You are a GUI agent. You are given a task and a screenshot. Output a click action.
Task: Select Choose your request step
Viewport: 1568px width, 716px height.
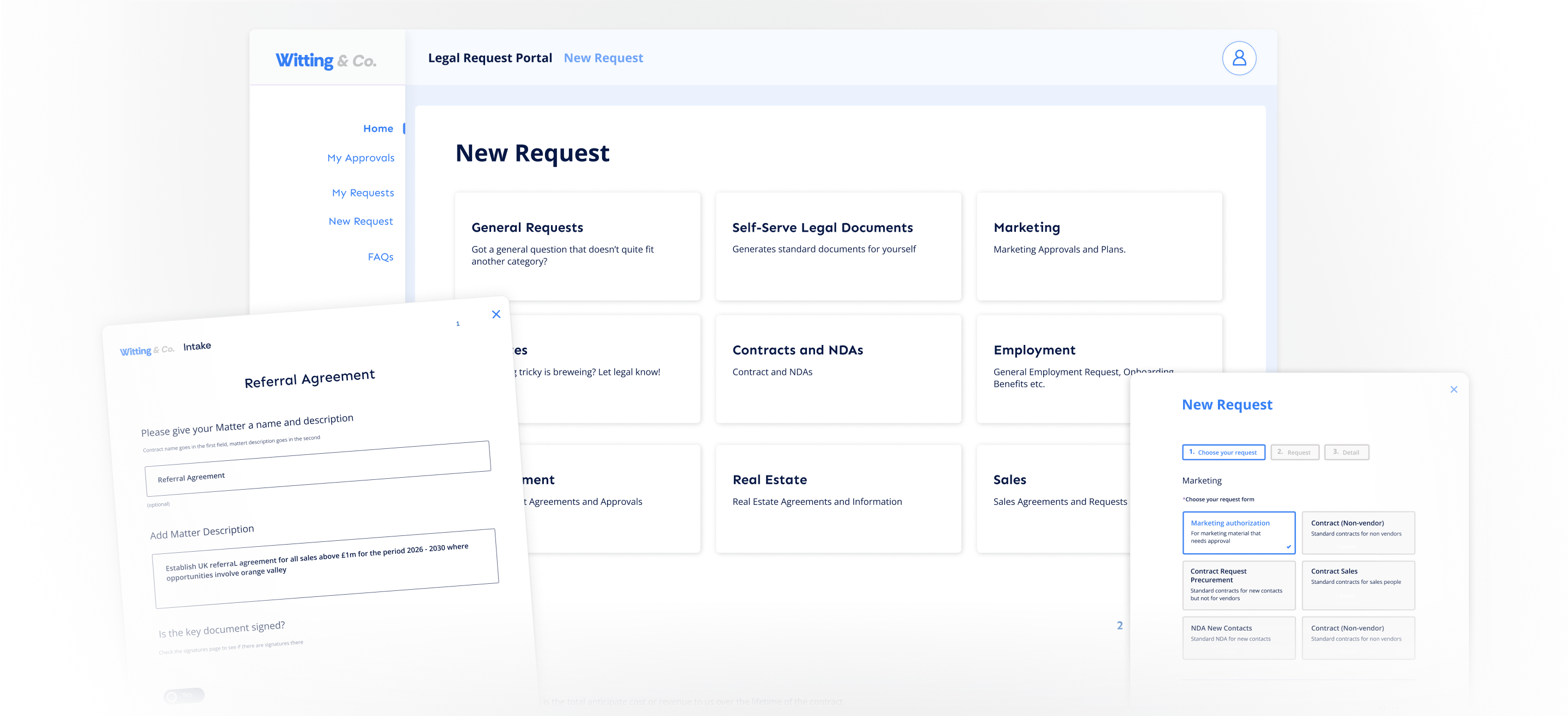click(1223, 452)
